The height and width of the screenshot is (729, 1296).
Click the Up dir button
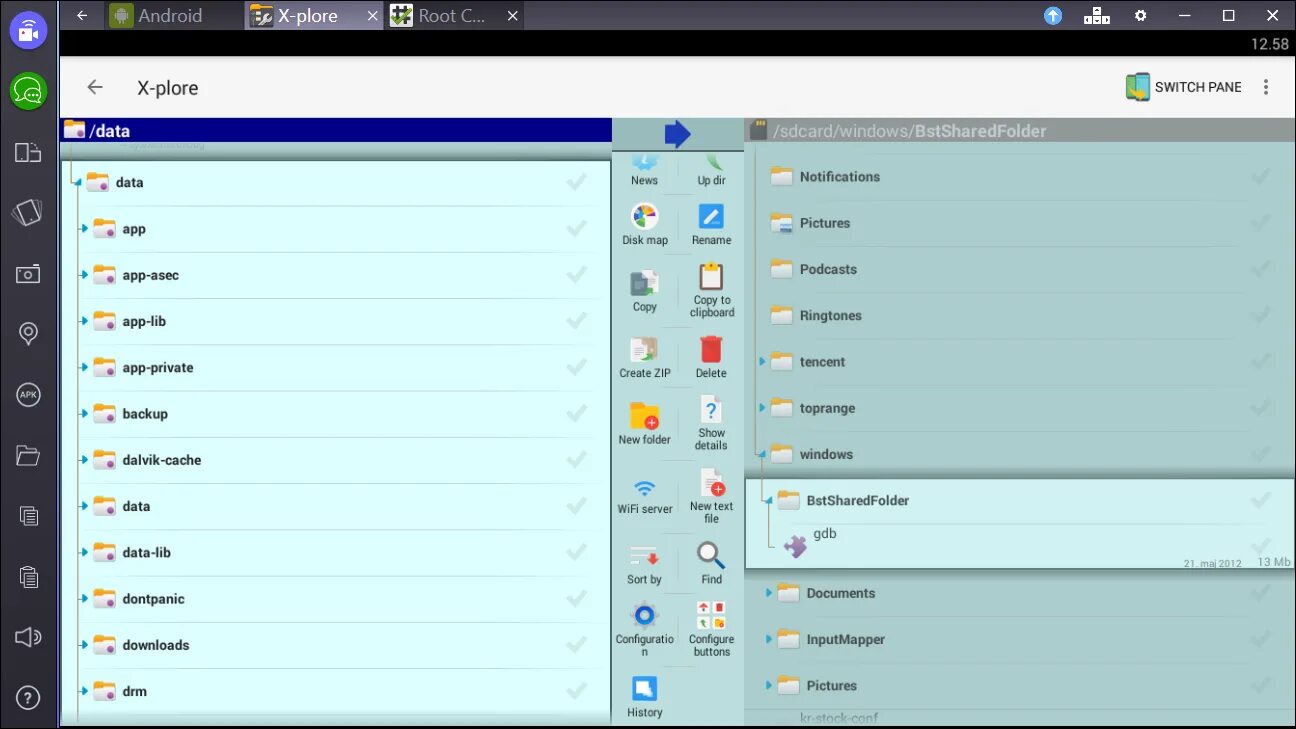tap(711, 168)
